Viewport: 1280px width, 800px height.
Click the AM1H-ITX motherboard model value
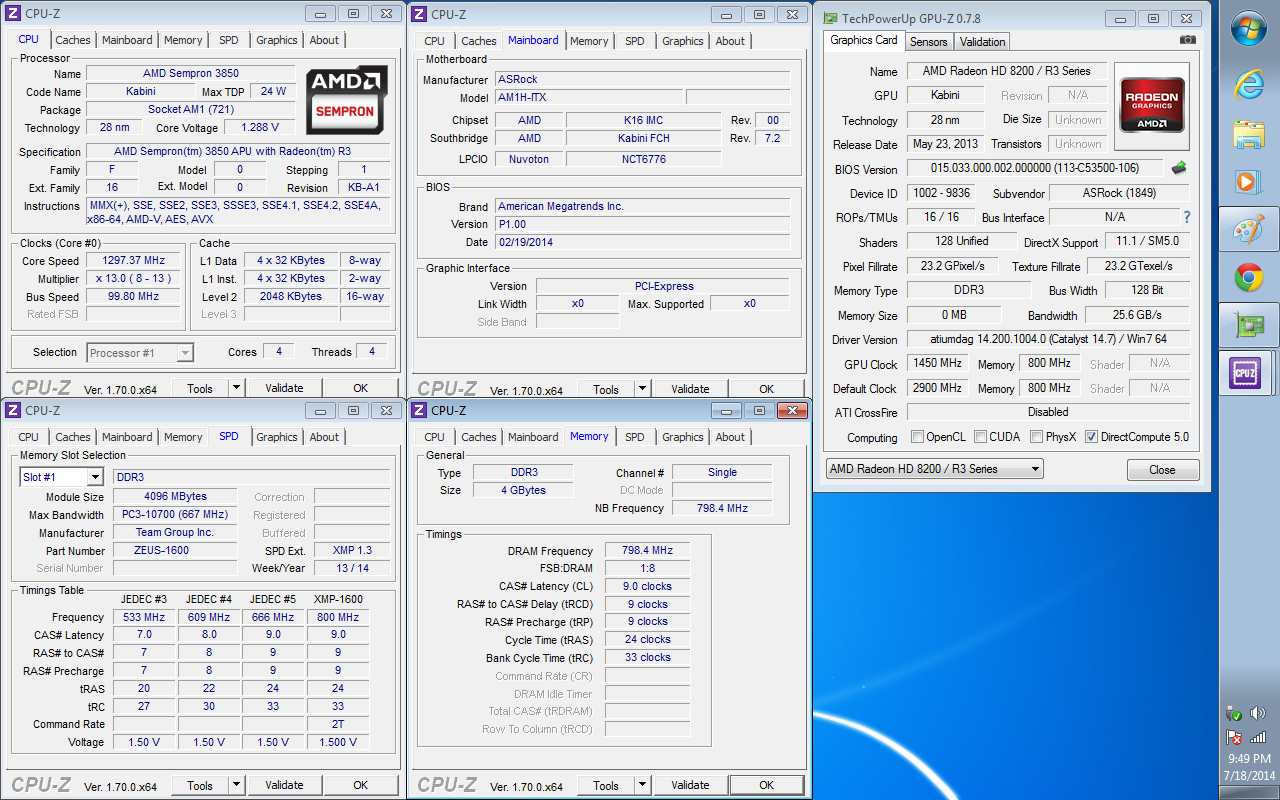[589, 98]
